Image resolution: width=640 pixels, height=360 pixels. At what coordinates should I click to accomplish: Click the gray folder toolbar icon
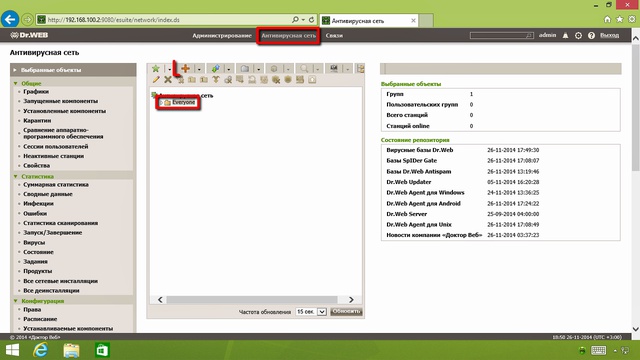coord(245,69)
